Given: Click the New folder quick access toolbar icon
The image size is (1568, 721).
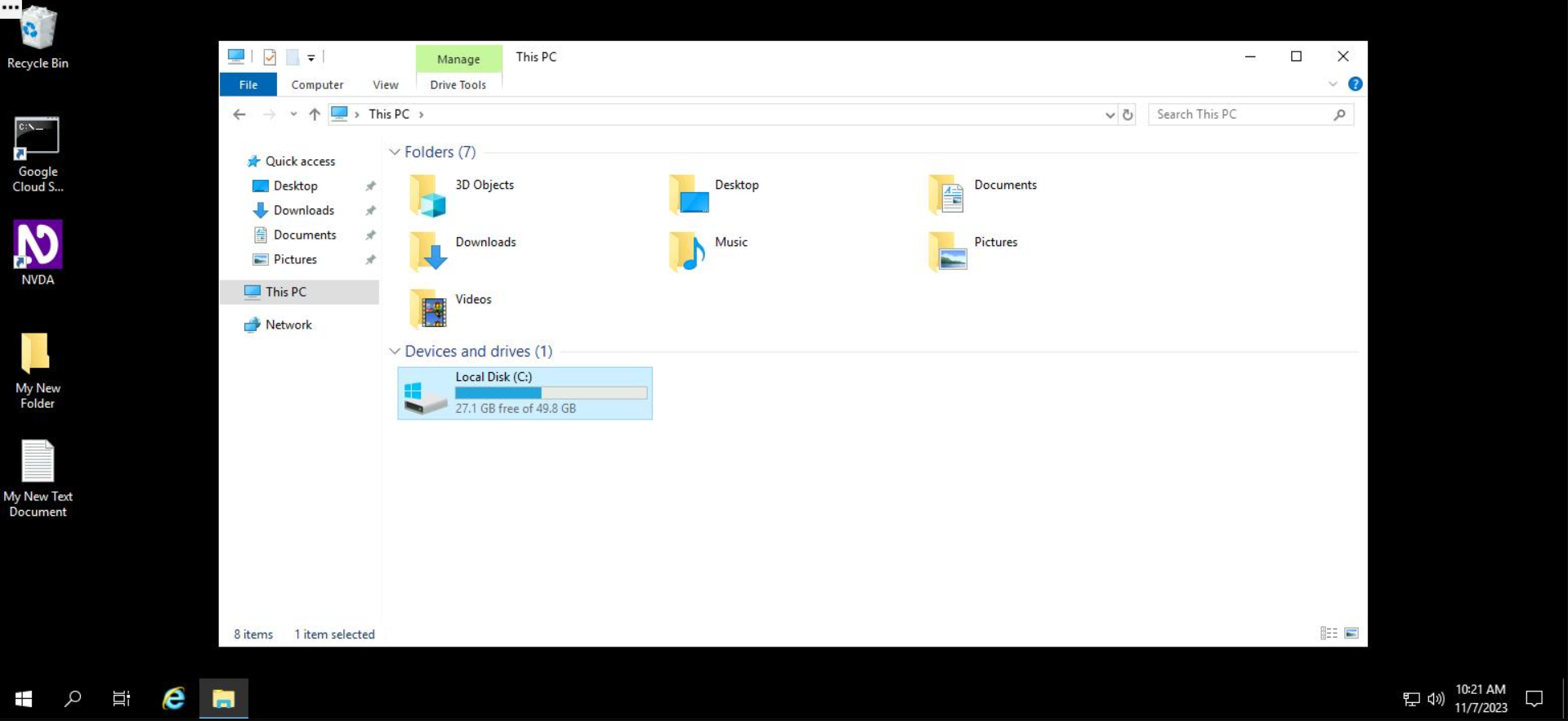Looking at the screenshot, I should pyautogui.click(x=293, y=57).
